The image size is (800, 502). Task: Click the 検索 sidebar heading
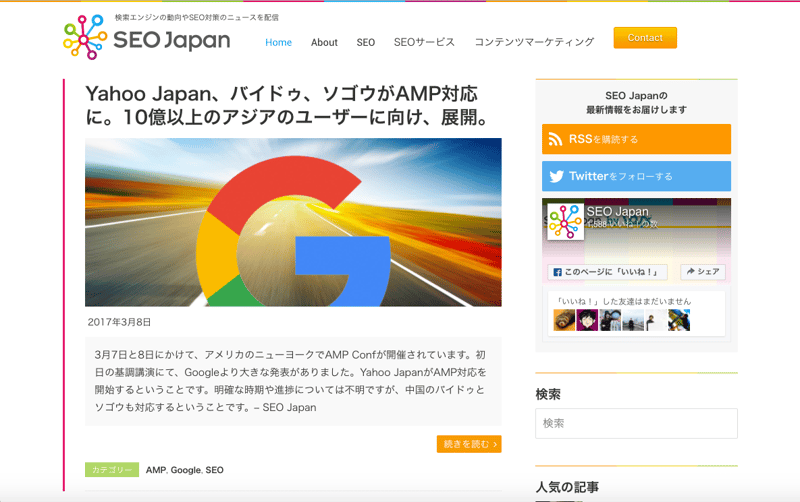click(x=548, y=394)
